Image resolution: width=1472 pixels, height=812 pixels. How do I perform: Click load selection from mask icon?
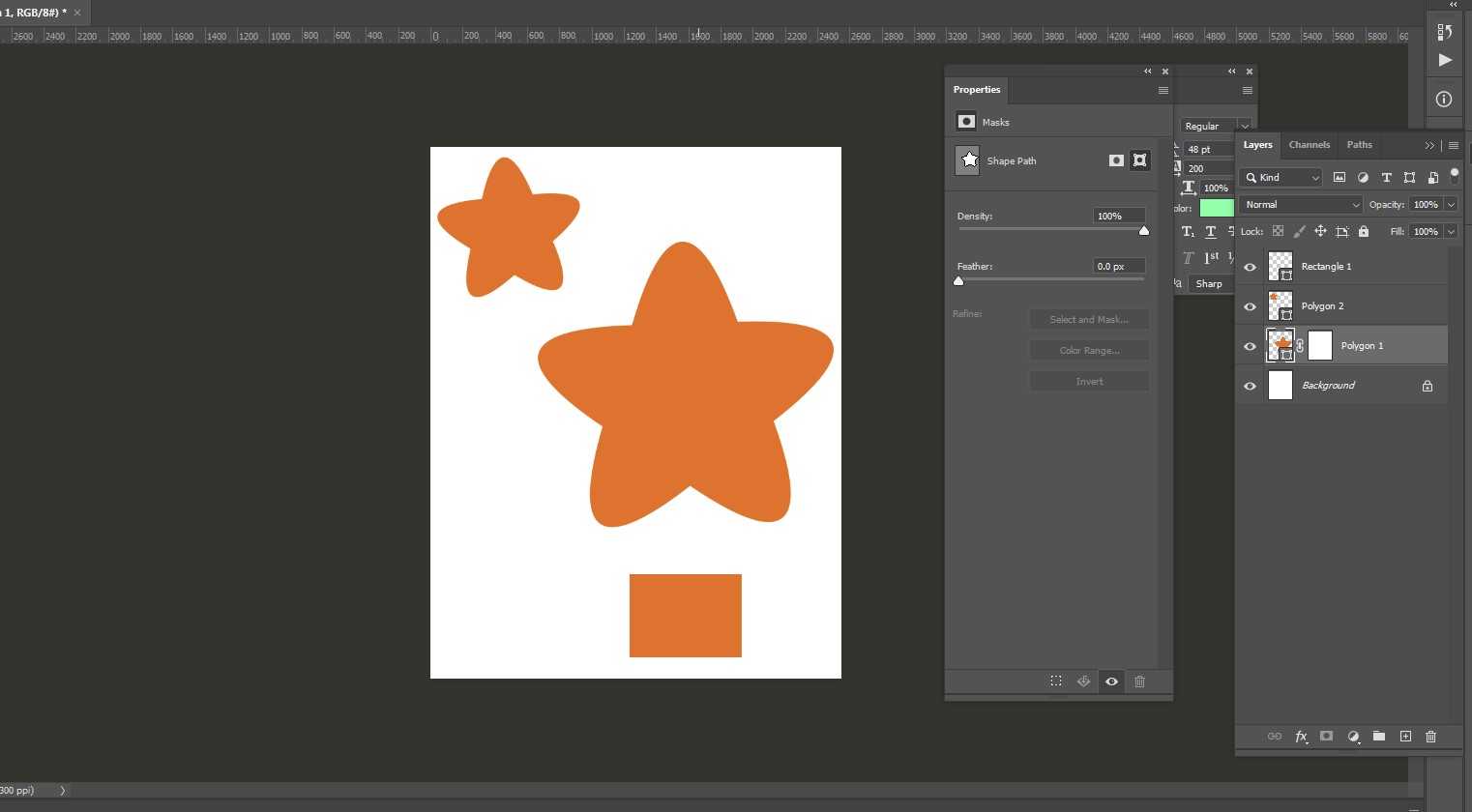click(1056, 681)
